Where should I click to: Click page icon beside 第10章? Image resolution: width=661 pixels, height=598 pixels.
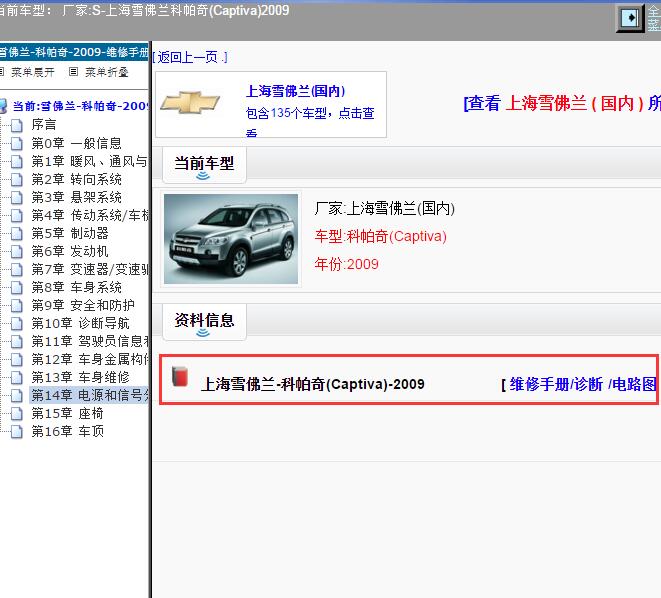[16, 324]
